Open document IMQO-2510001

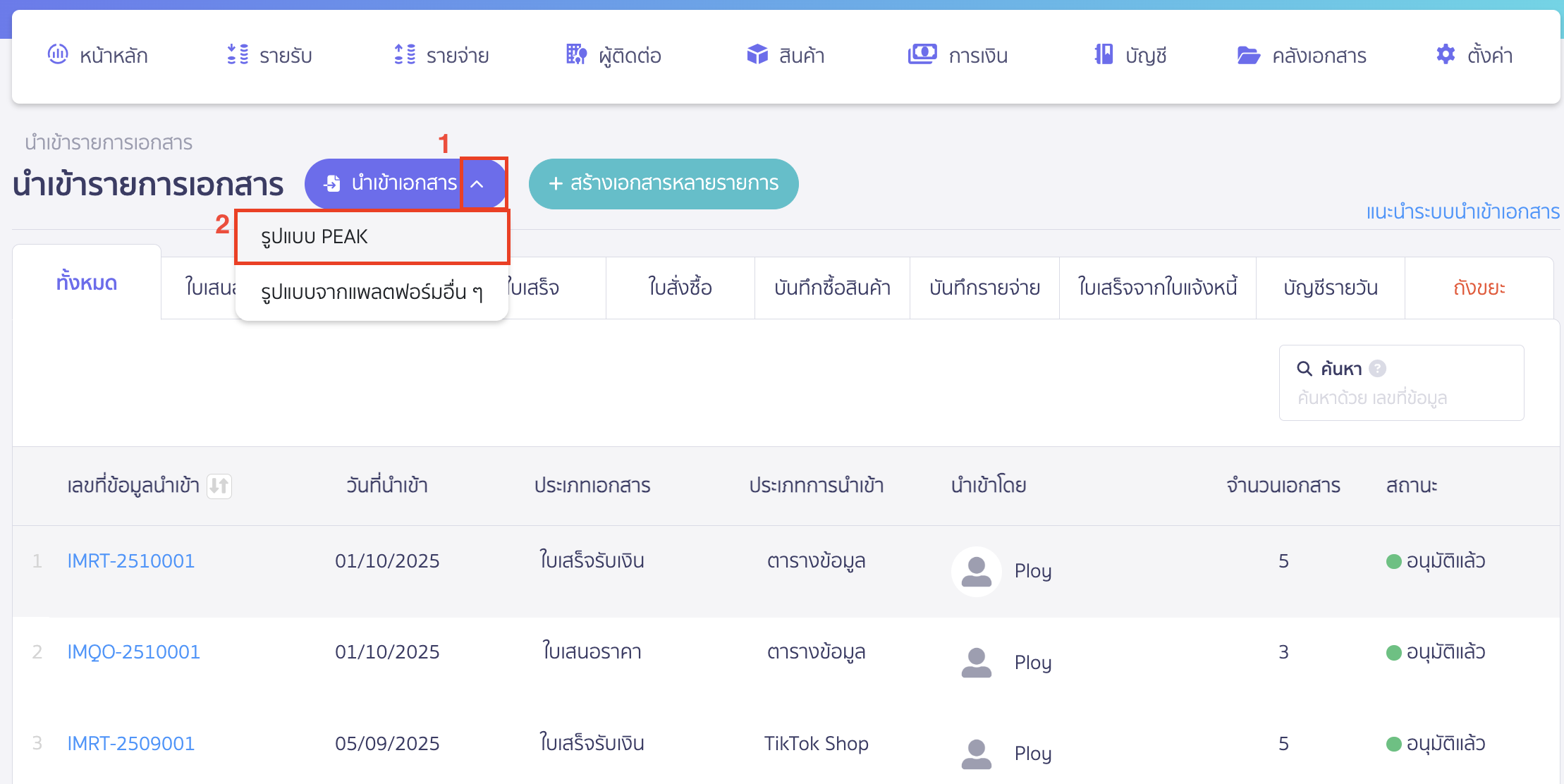point(133,651)
